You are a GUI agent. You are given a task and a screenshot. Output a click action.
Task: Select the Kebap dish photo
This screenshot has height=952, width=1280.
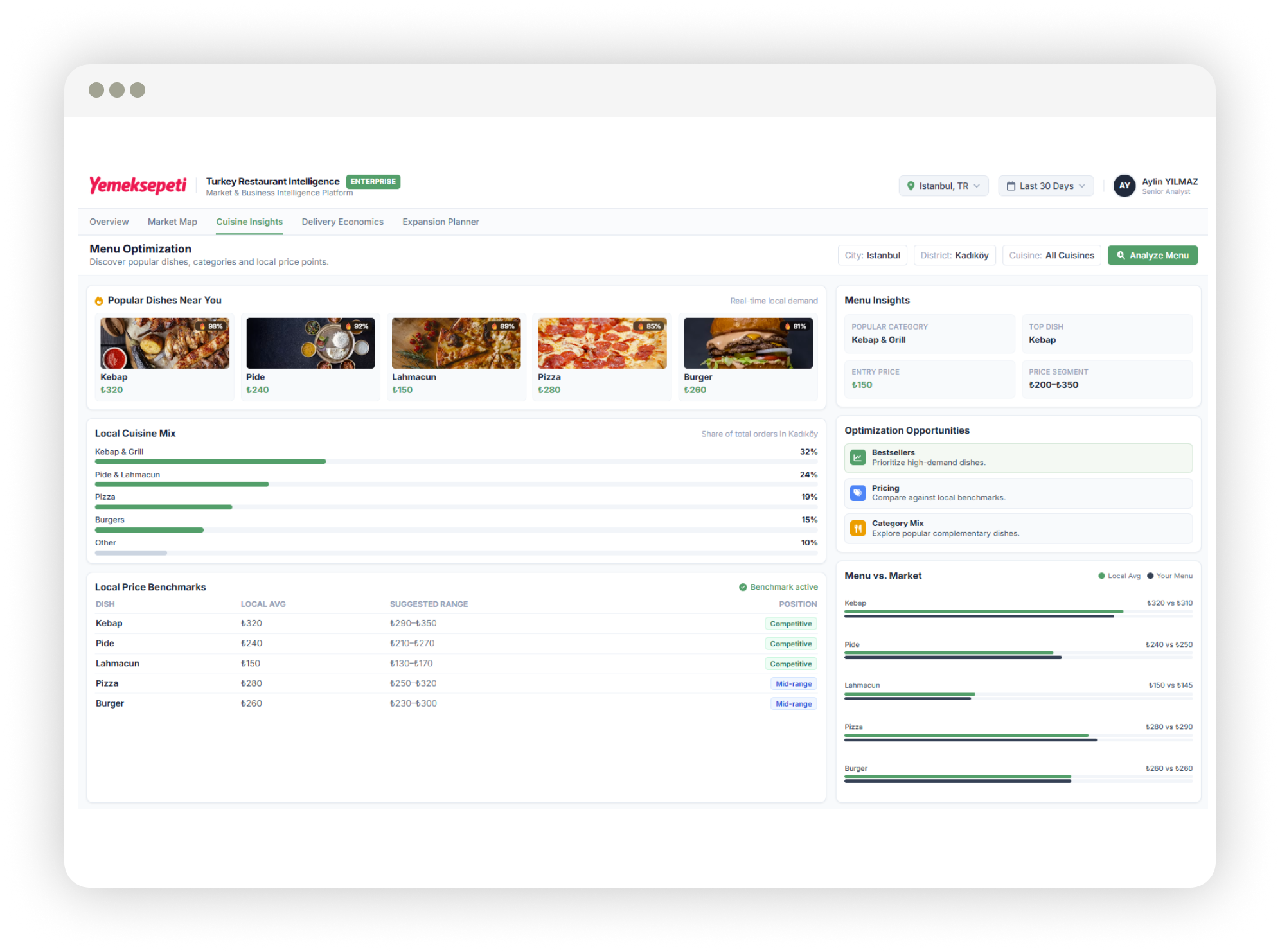point(164,343)
